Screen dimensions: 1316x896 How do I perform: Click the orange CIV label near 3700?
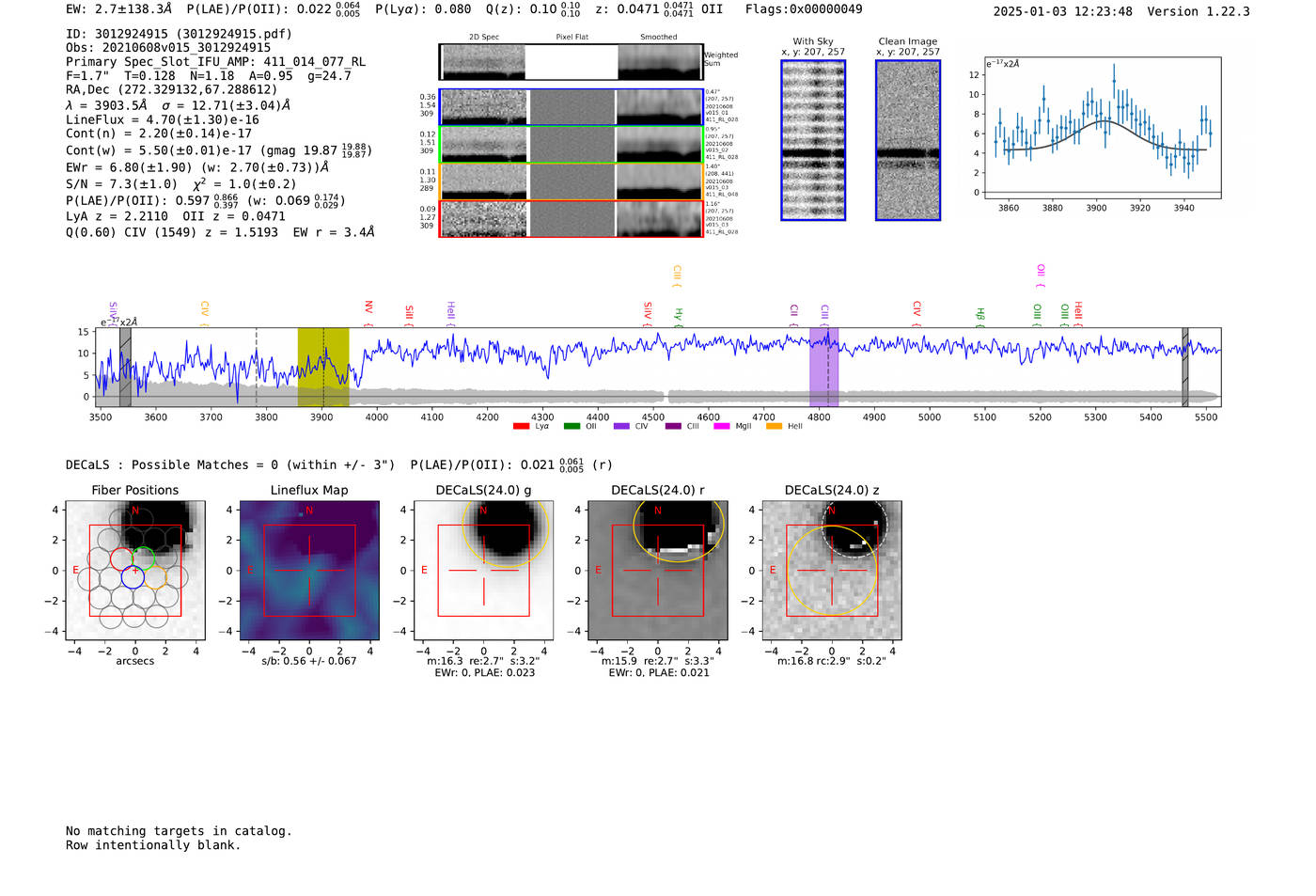click(x=205, y=314)
